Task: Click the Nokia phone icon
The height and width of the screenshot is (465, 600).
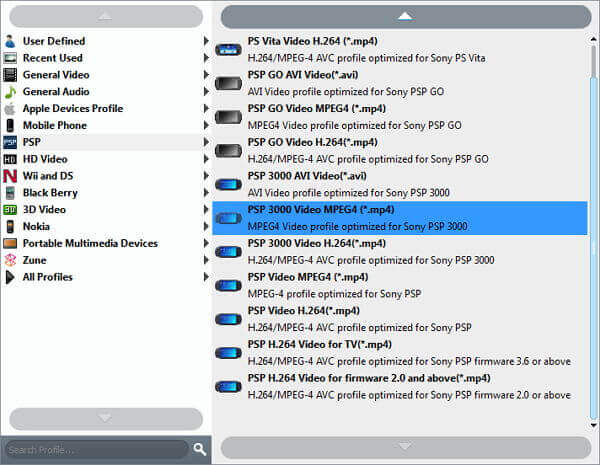Action: click(10, 226)
